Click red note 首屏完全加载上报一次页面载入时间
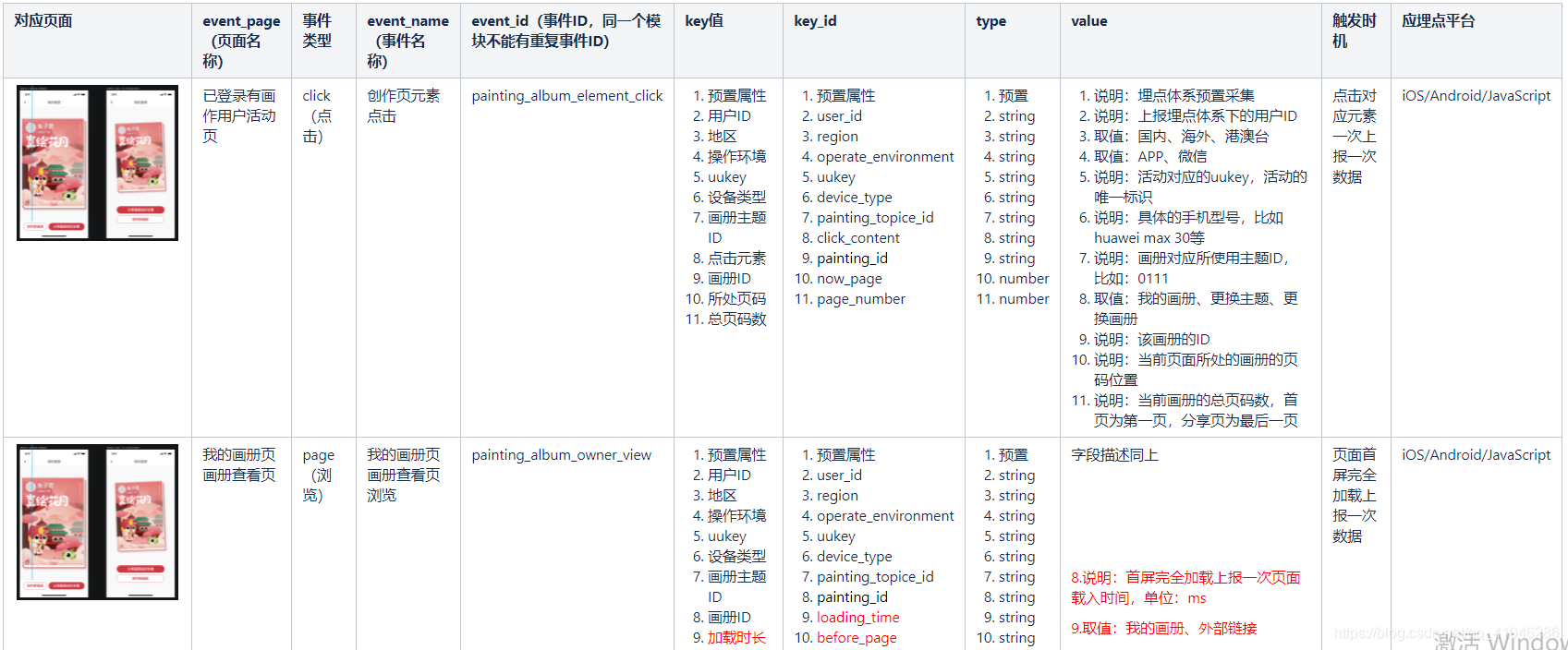 point(1185,588)
